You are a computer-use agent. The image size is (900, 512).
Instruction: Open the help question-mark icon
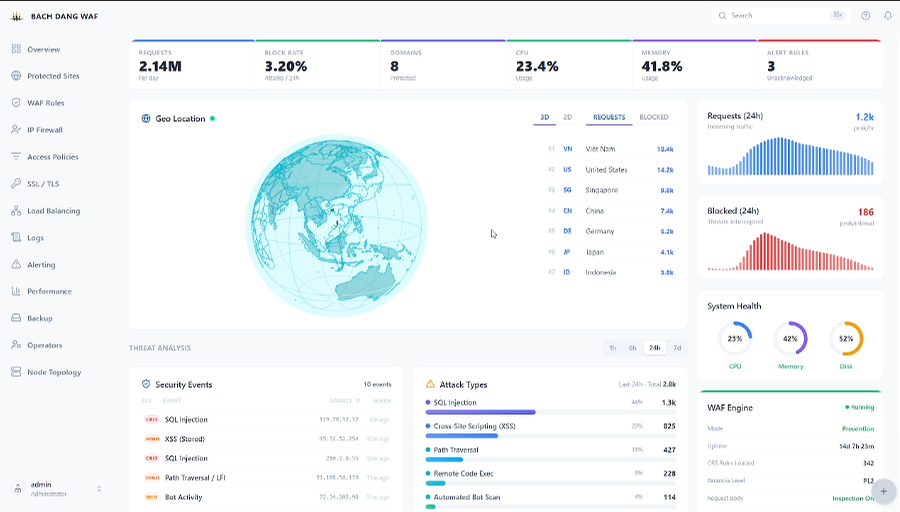tap(866, 16)
